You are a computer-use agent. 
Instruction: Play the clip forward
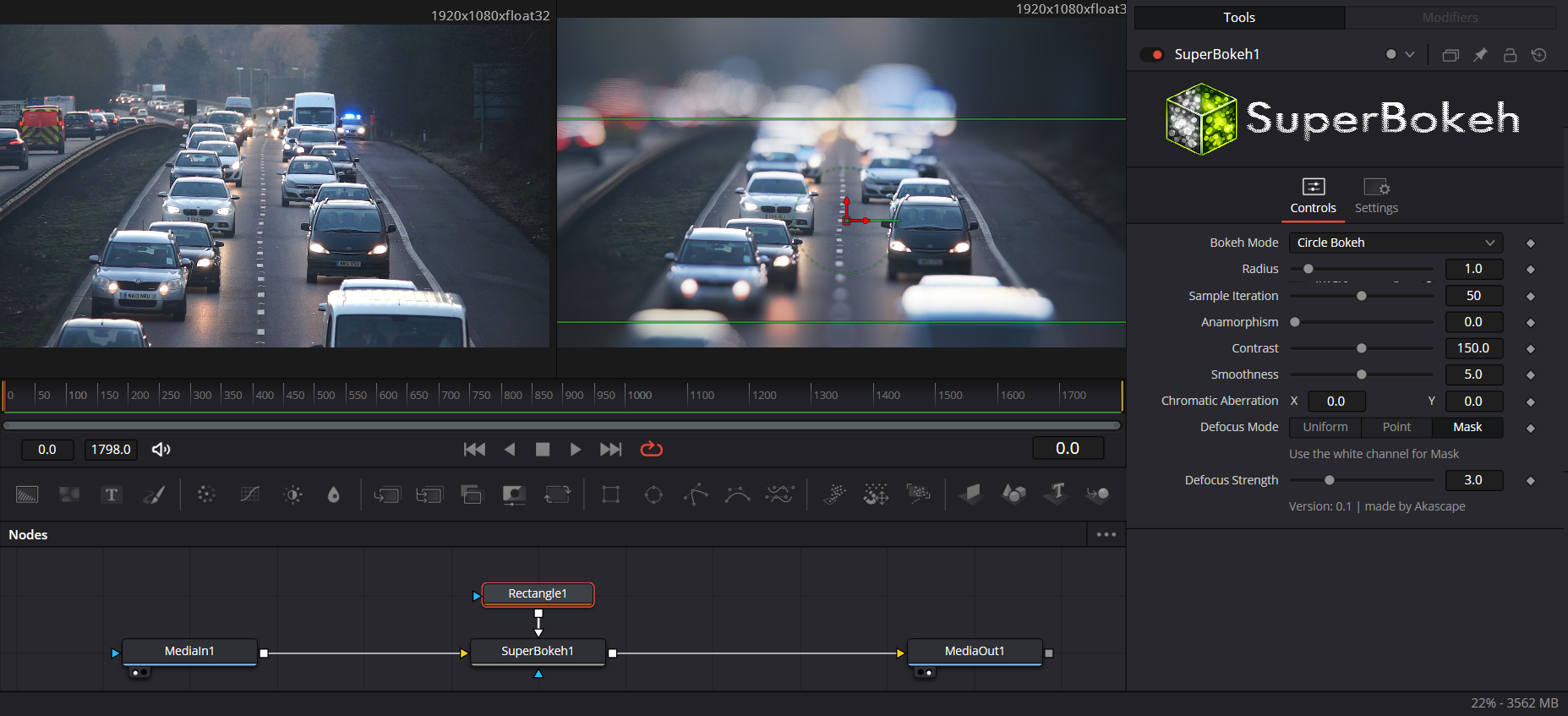coord(576,450)
